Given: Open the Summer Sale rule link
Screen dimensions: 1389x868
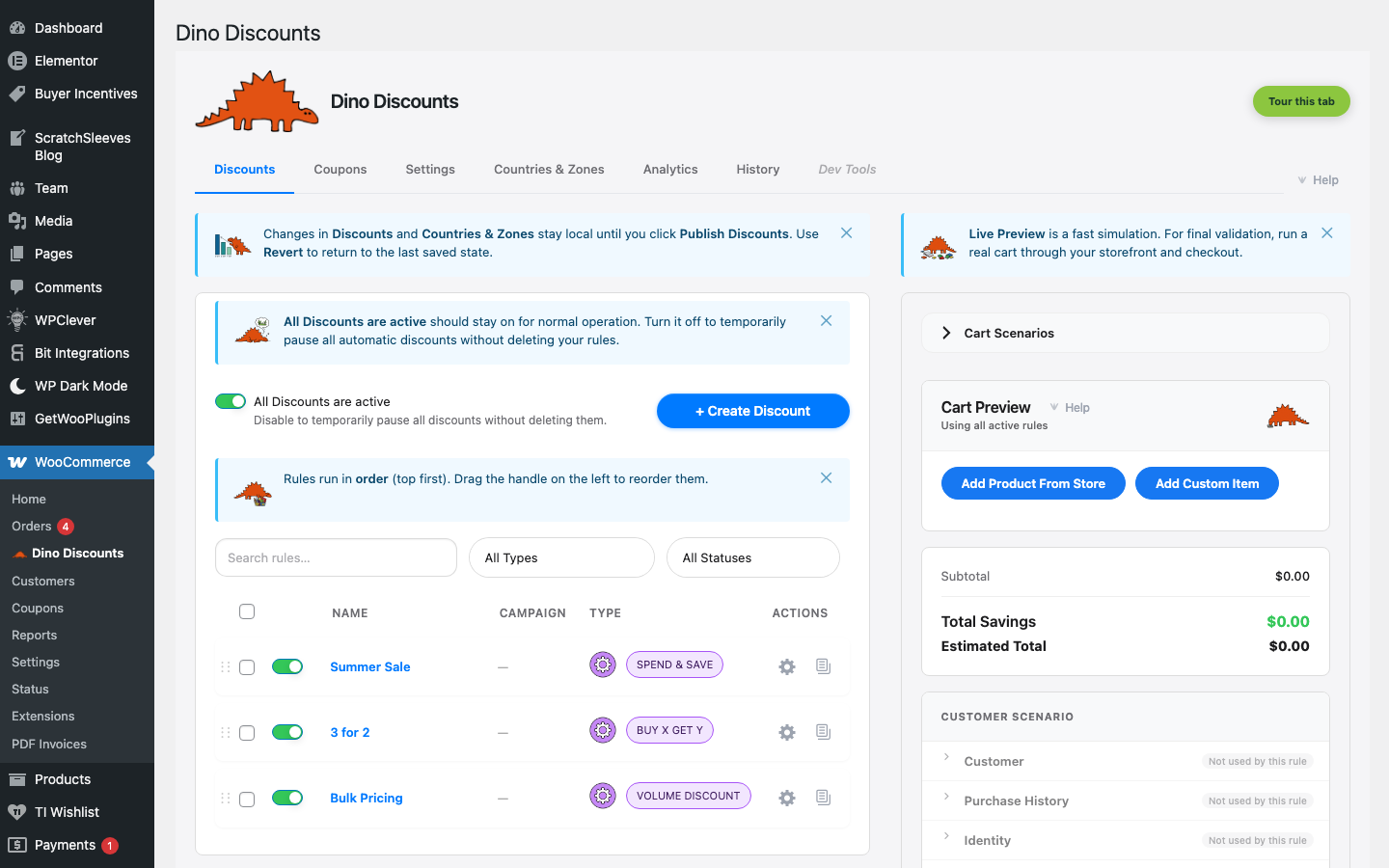Looking at the screenshot, I should tap(370, 666).
